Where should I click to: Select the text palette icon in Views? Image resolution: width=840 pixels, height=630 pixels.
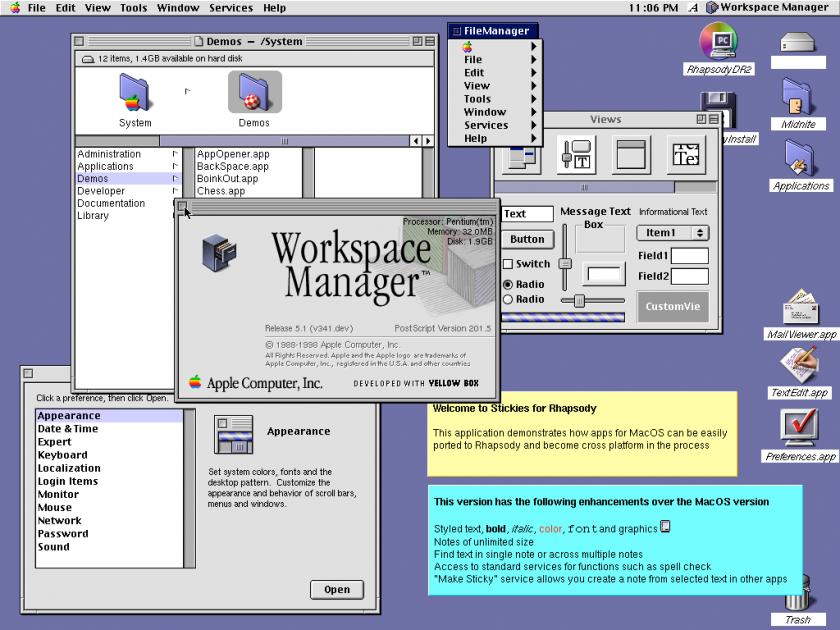pos(686,155)
